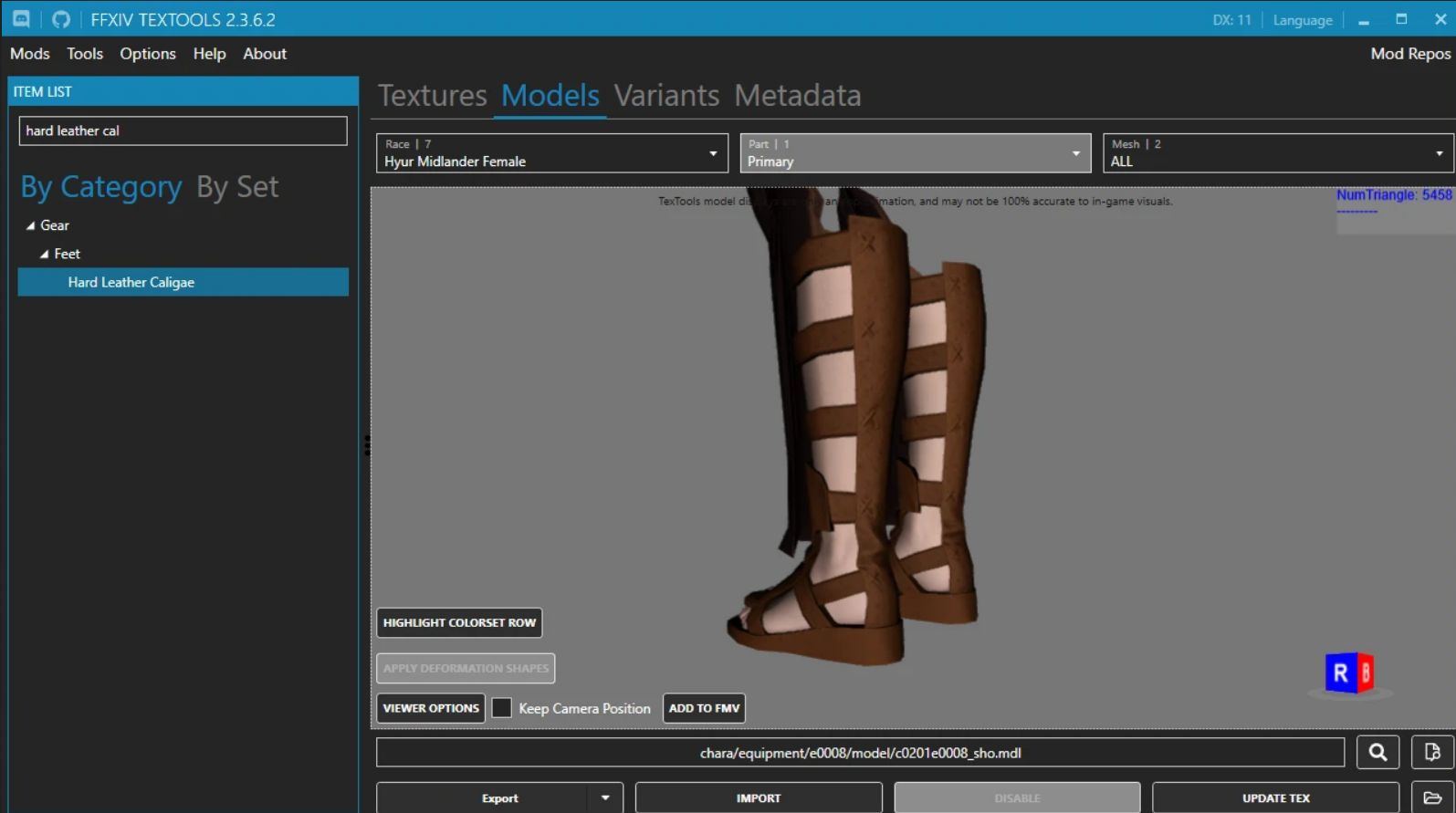The image size is (1456, 813).
Task: Click the NumTriangle: 5458 readout
Action: (x=1393, y=194)
